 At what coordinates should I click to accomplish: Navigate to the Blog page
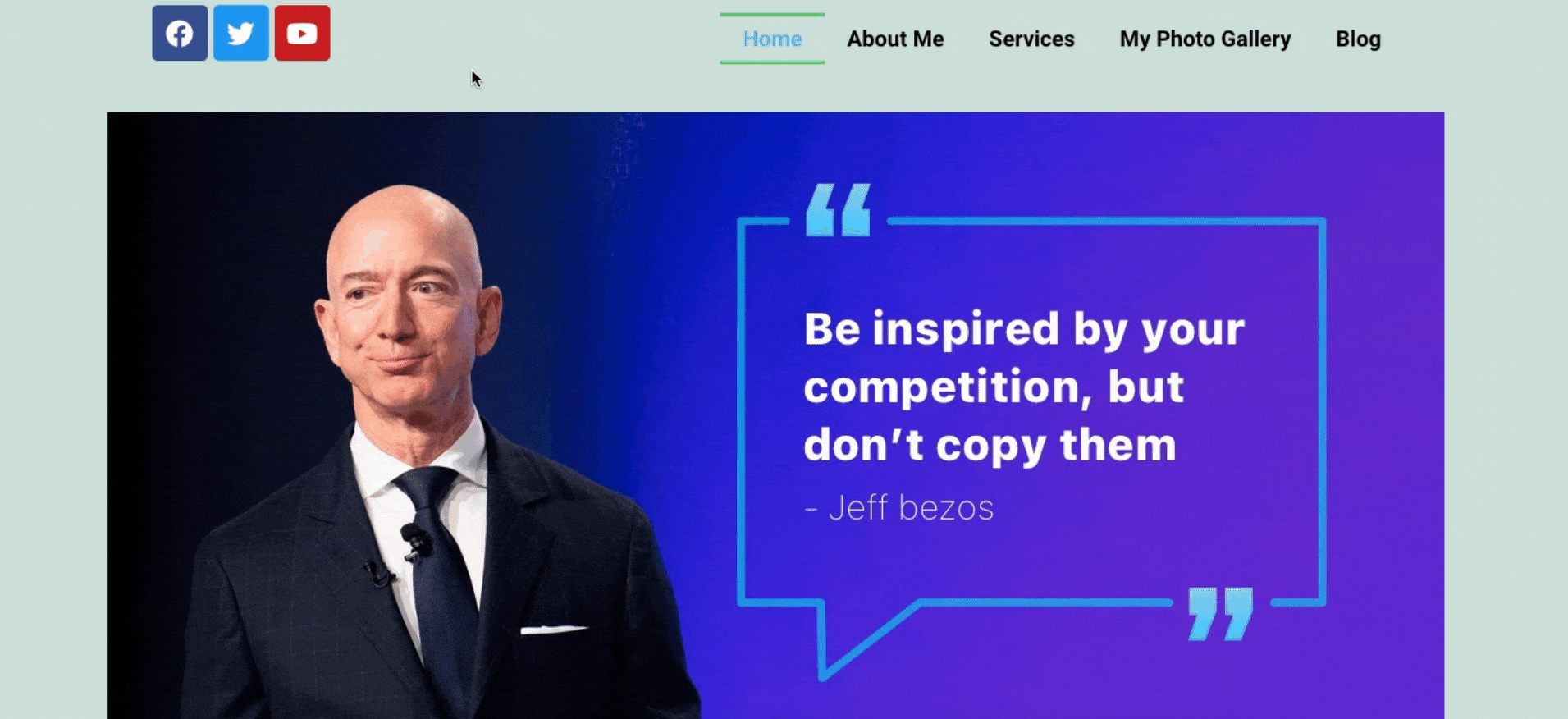coord(1358,39)
